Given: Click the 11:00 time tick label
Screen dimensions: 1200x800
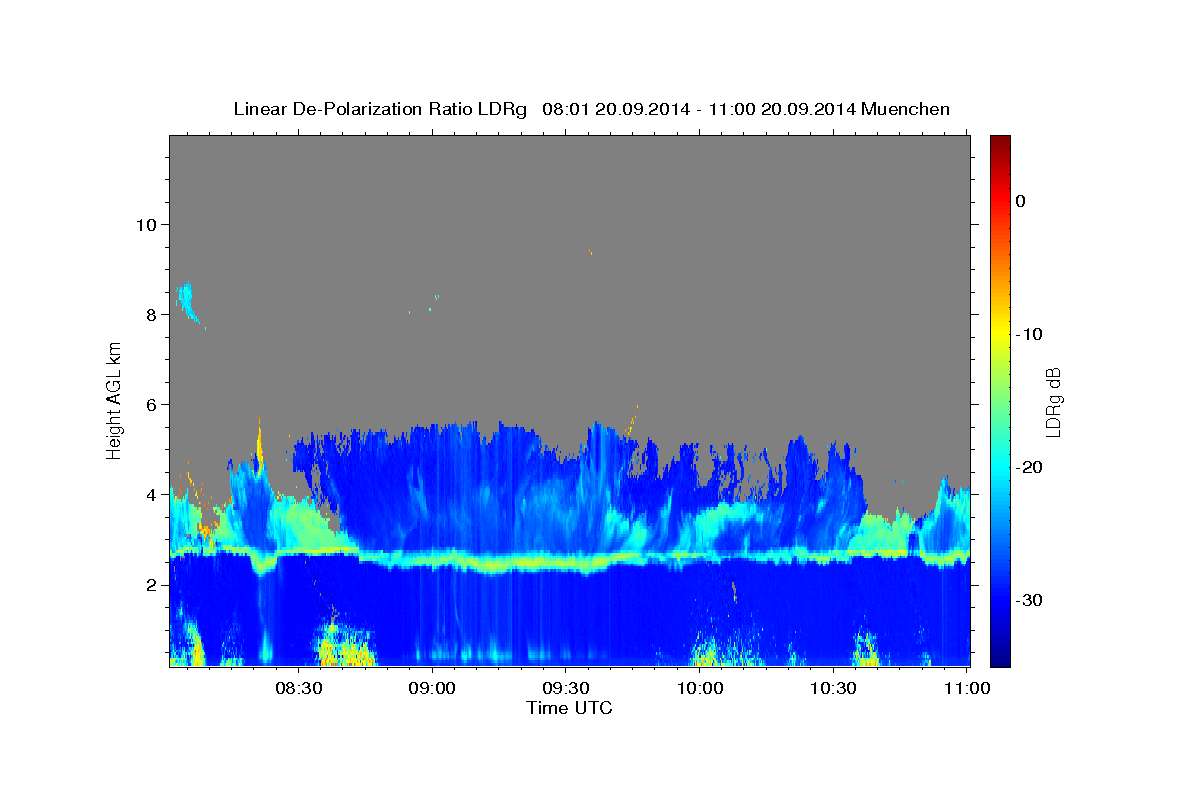Looking at the screenshot, I should [966, 689].
